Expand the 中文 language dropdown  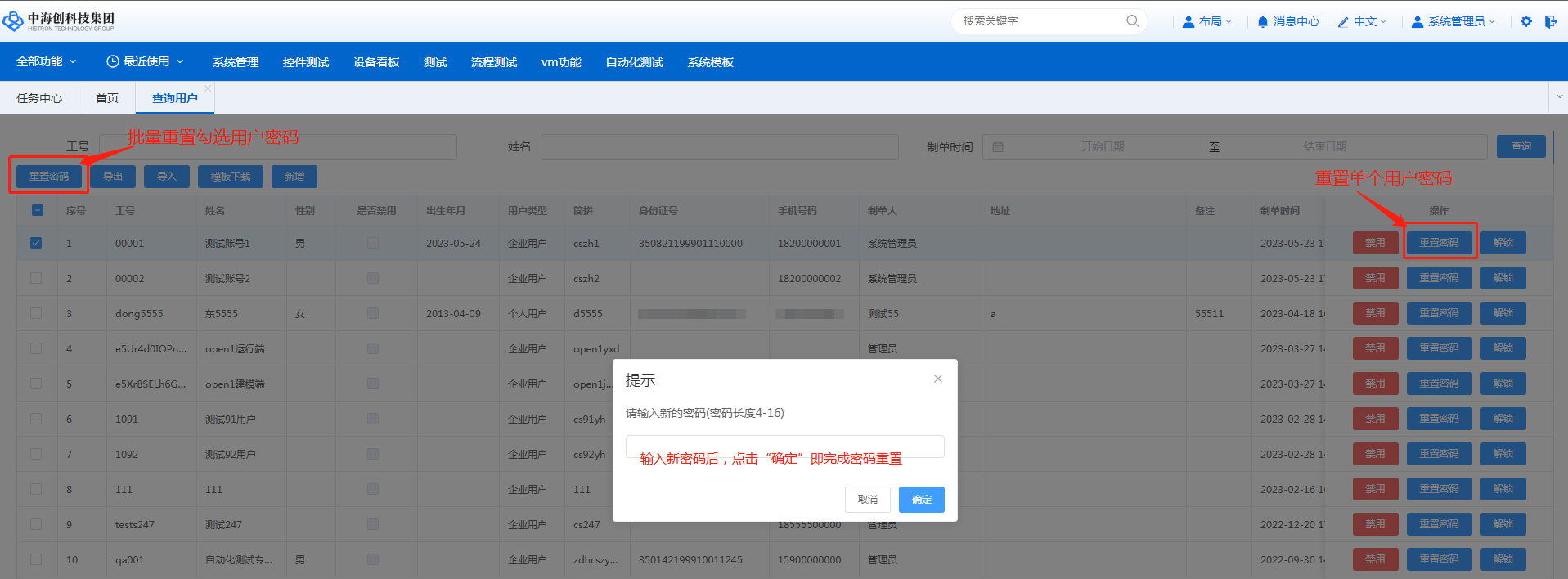pyautogui.click(x=1363, y=22)
